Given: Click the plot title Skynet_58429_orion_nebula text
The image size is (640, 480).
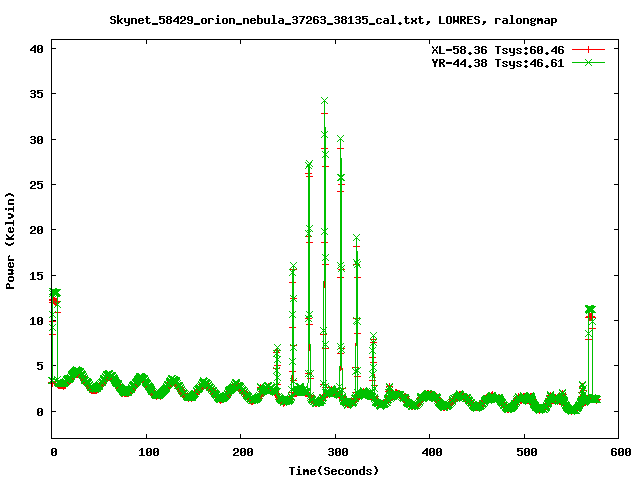Looking at the screenshot, I should point(333,20).
